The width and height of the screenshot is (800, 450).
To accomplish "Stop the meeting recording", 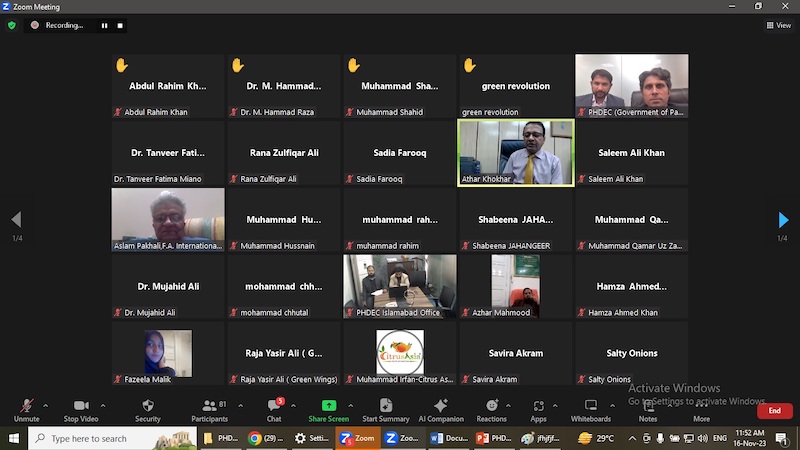I will pos(120,25).
